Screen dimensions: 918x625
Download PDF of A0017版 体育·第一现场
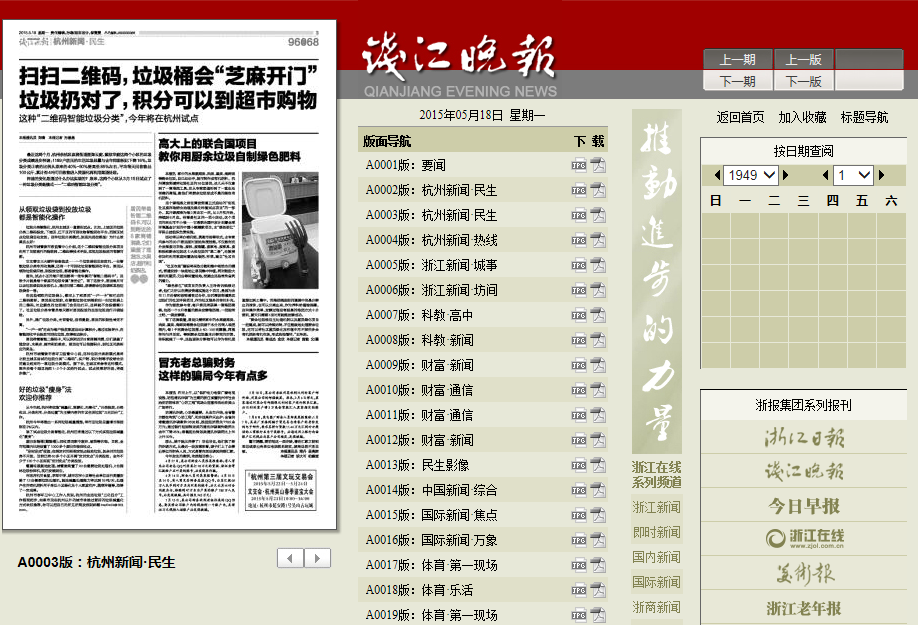click(x=598, y=565)
